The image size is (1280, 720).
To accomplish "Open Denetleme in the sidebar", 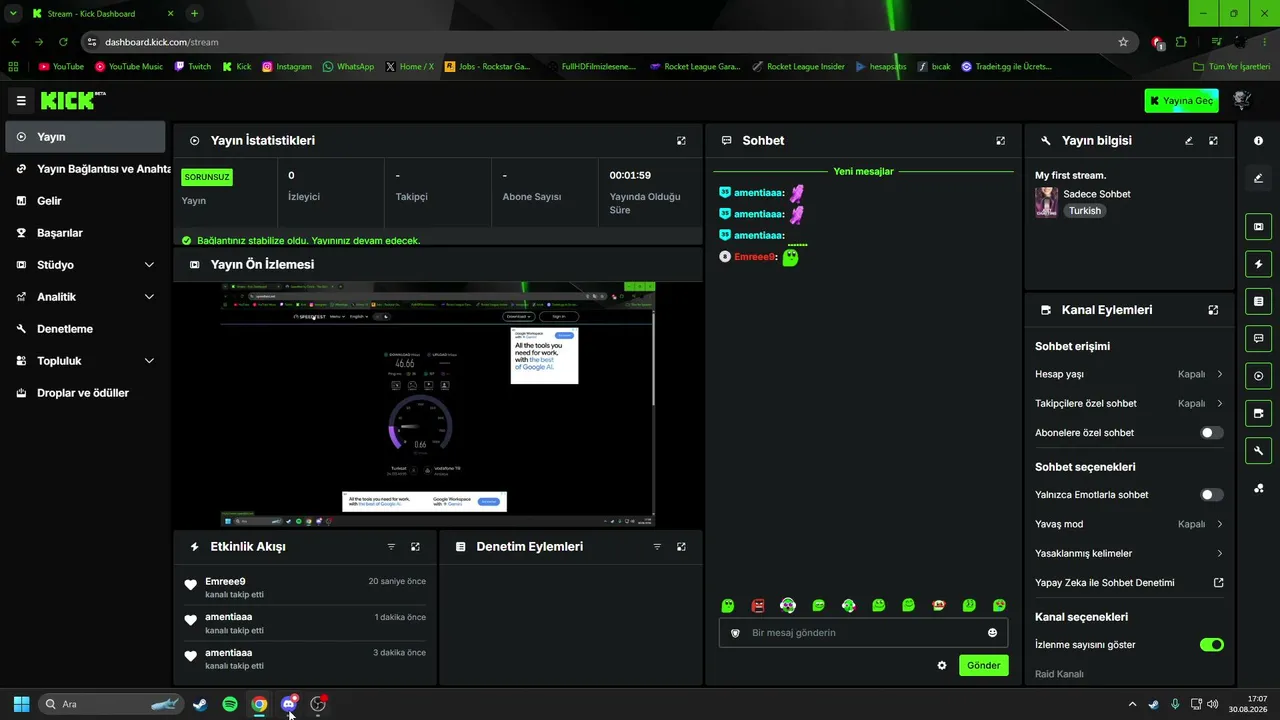I will [85, 329].
